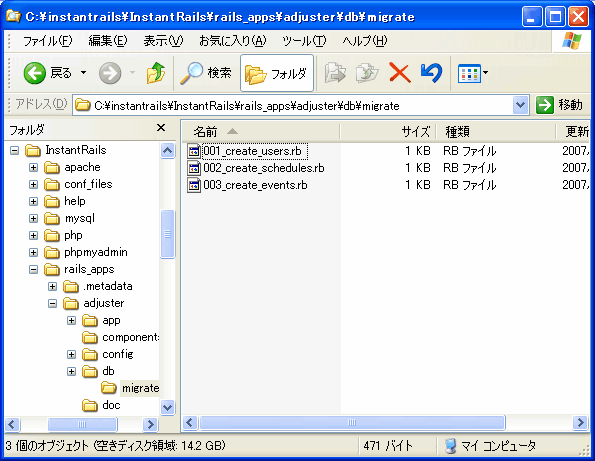Select file name 002_create_schedules.rb
The image size is (595, 461).
point(264,168)
